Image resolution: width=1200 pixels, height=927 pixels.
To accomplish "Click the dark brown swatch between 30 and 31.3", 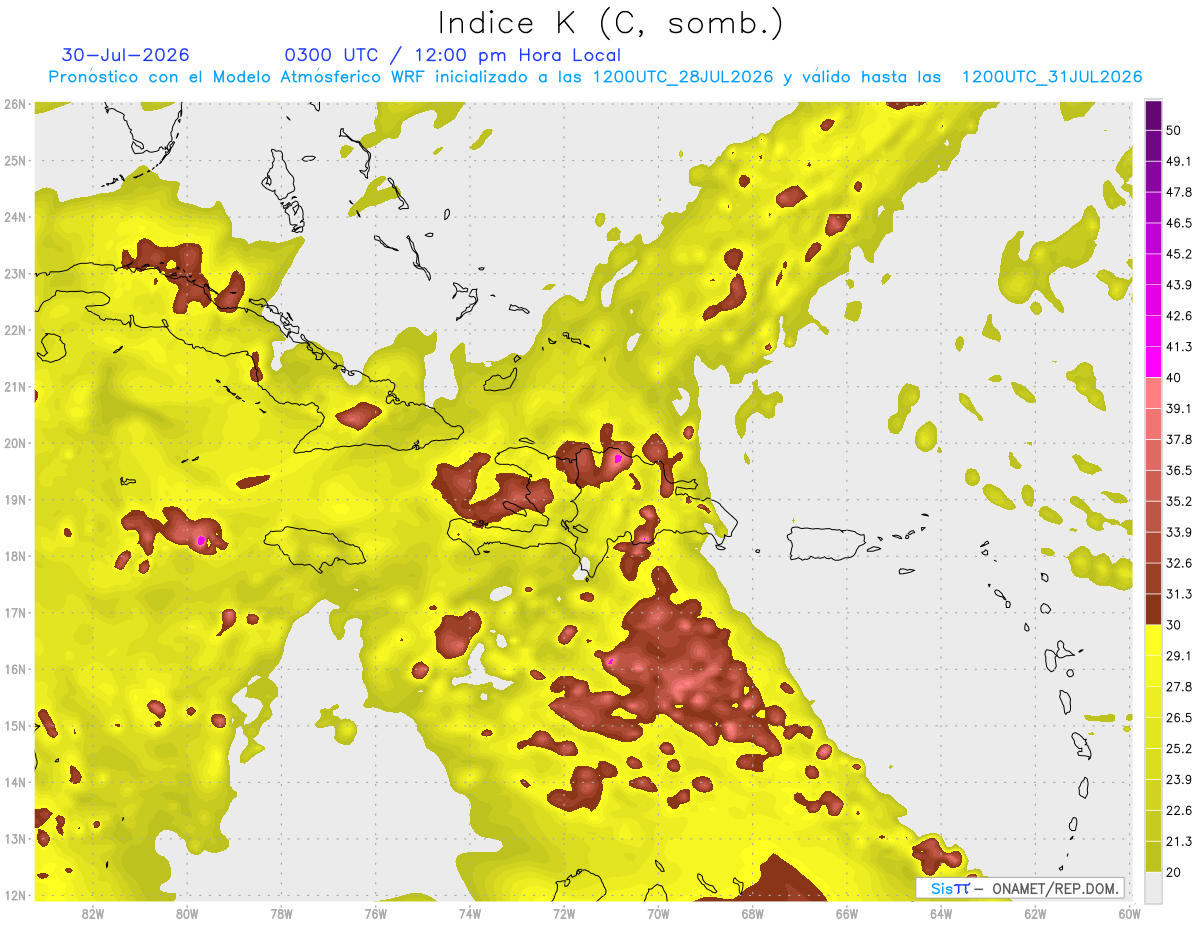I will tap(1153, 609).
